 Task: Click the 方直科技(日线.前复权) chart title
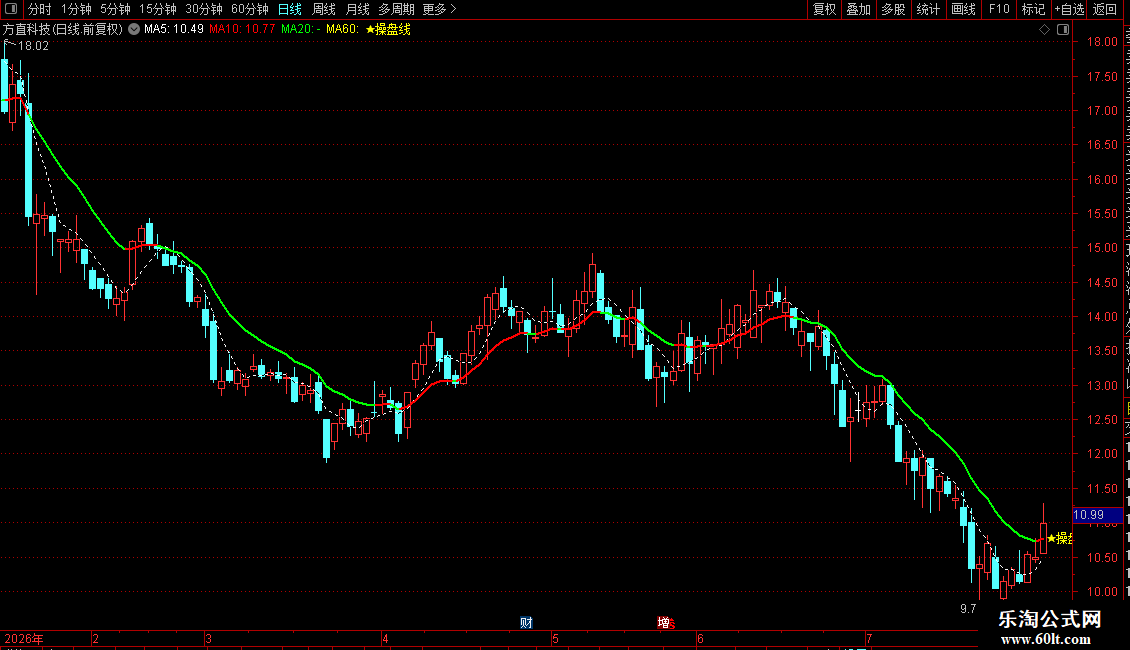pyautogui.click(x=63, y=30)
